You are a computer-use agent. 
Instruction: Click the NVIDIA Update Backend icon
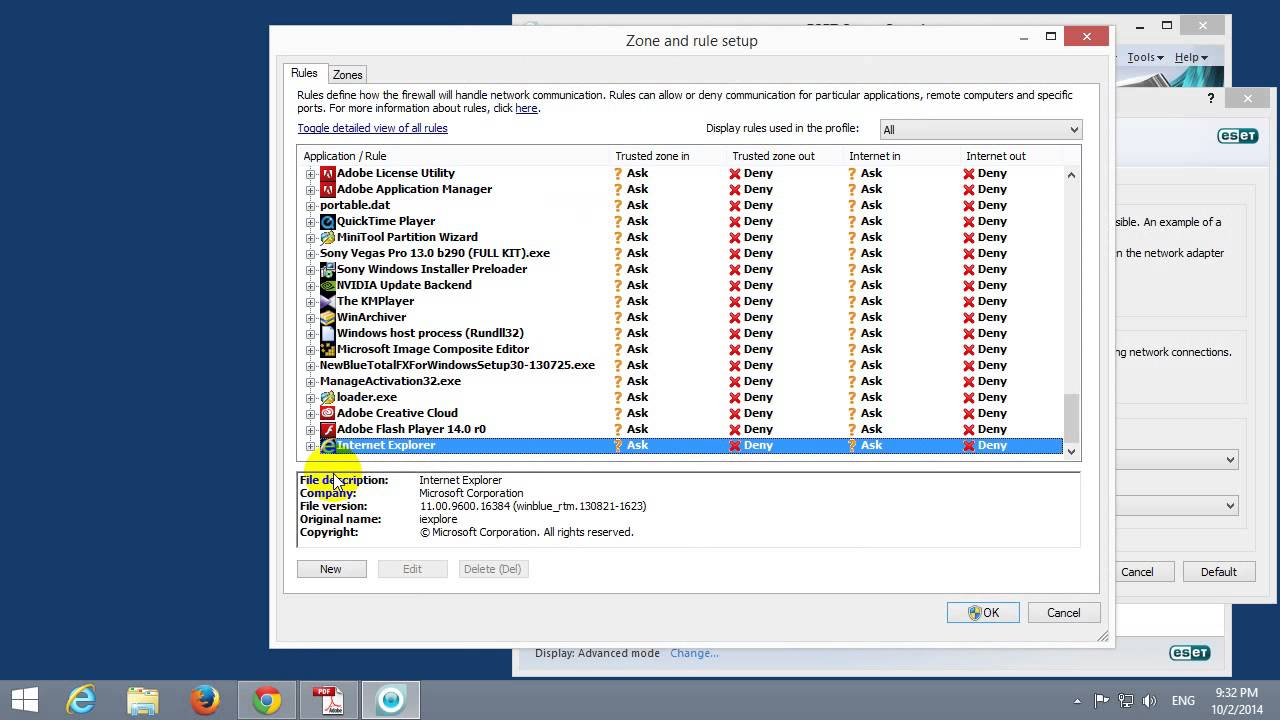point(327,285)
